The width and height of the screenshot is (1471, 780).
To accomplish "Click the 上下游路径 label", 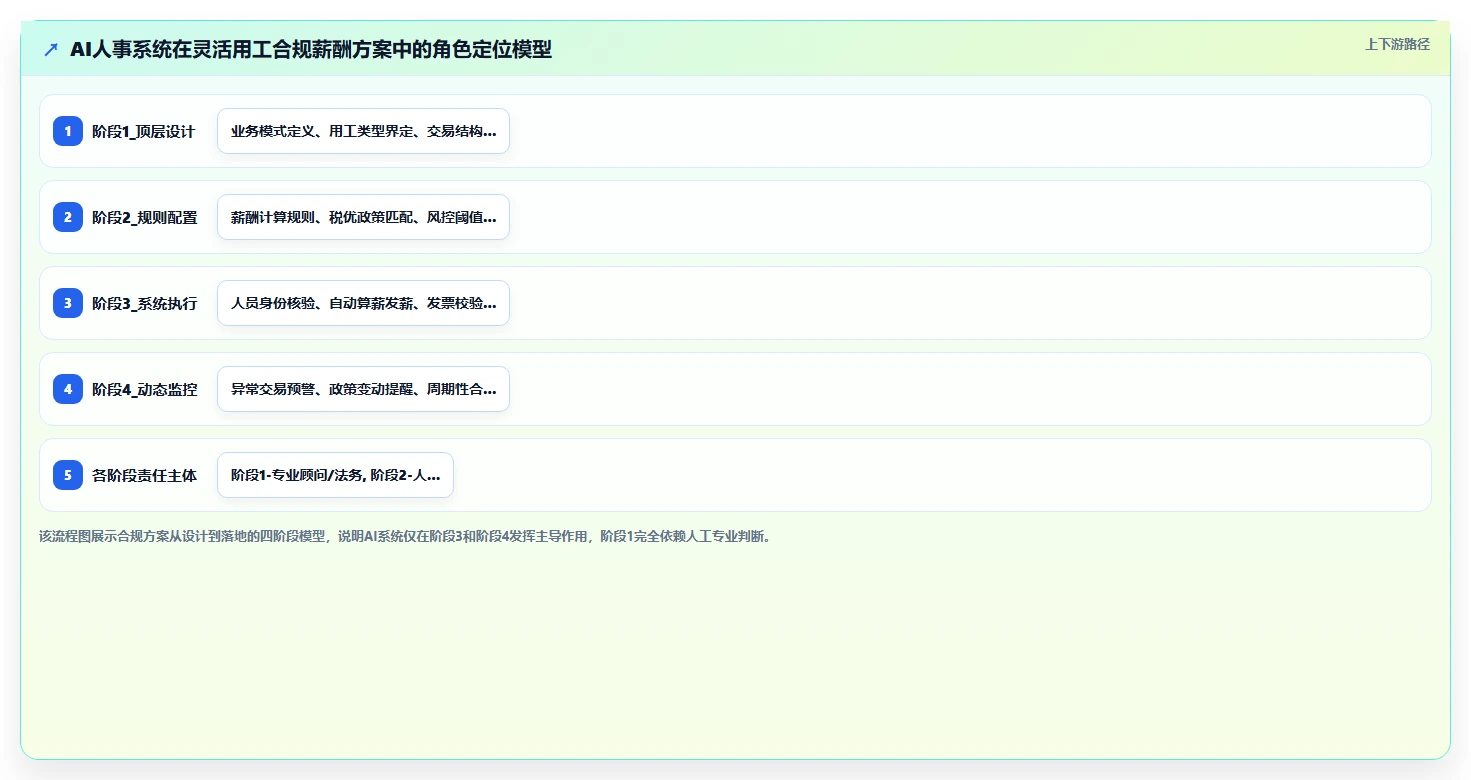I will (x=1397, y=44).
